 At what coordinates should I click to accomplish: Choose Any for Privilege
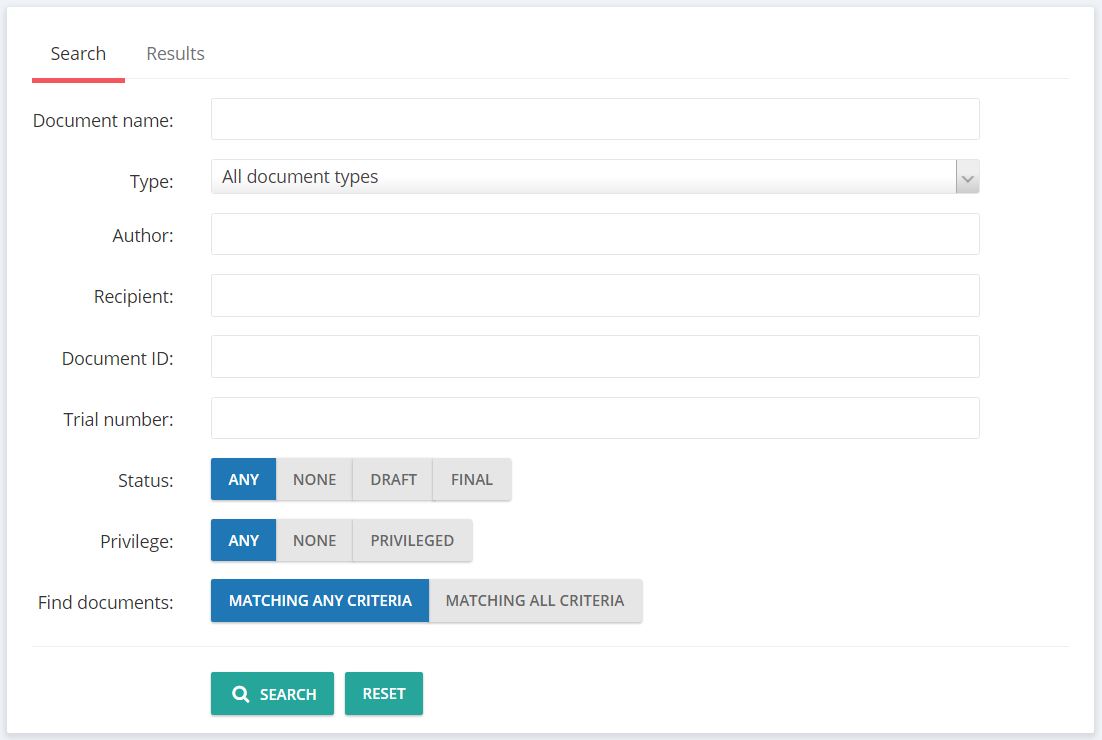pyautogui.click(x=243, y=541)
